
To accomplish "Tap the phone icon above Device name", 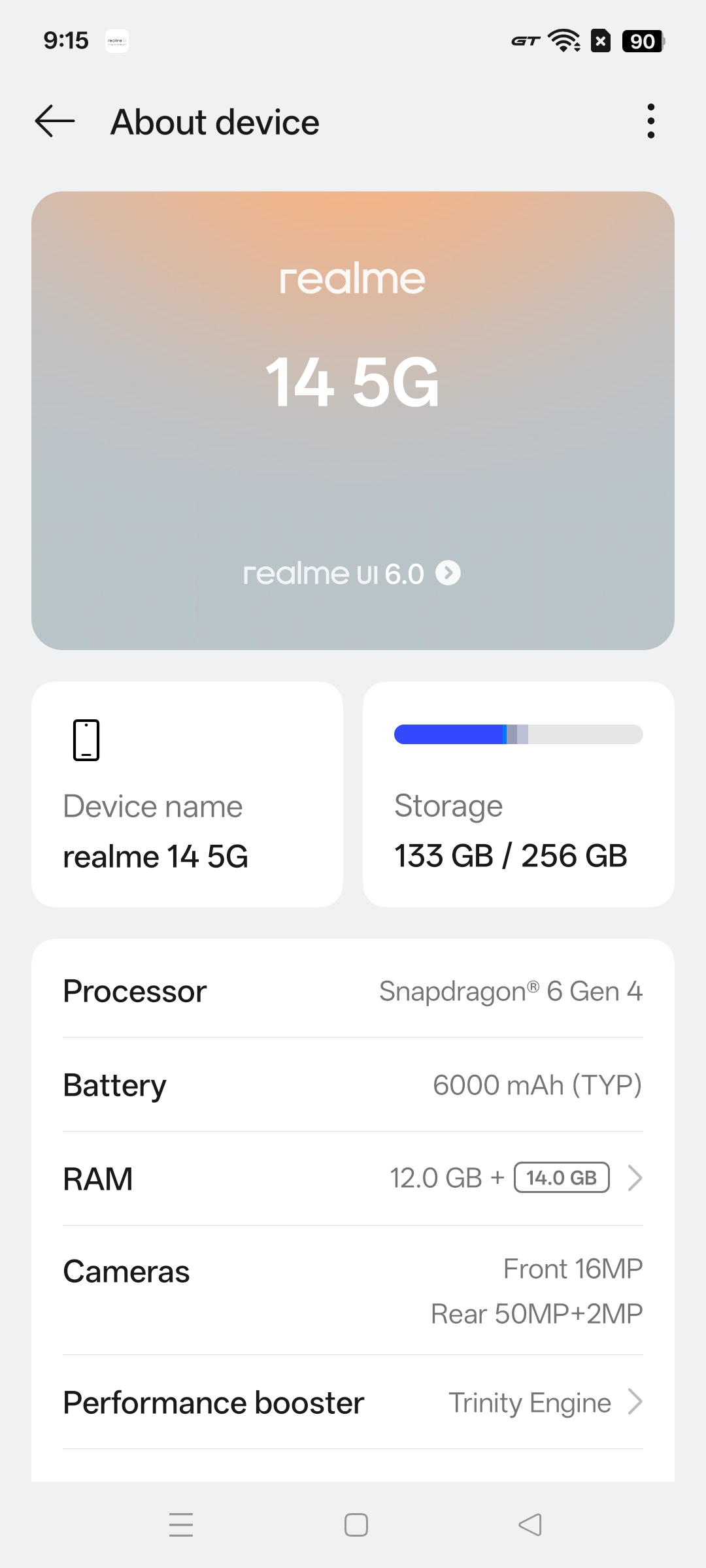I will tap(86, 740).
